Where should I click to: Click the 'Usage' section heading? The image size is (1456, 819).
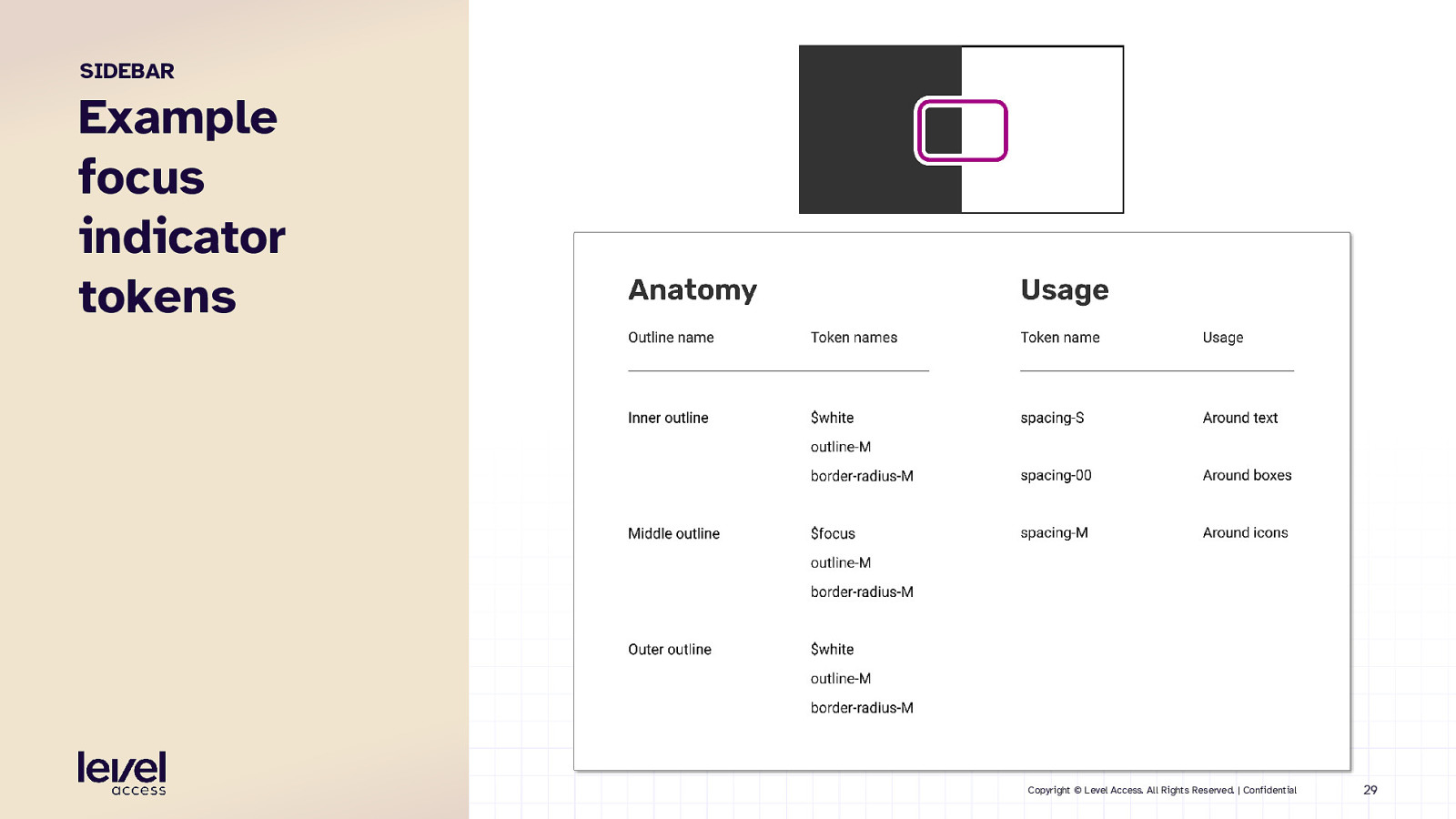(x=1065, y=289)
